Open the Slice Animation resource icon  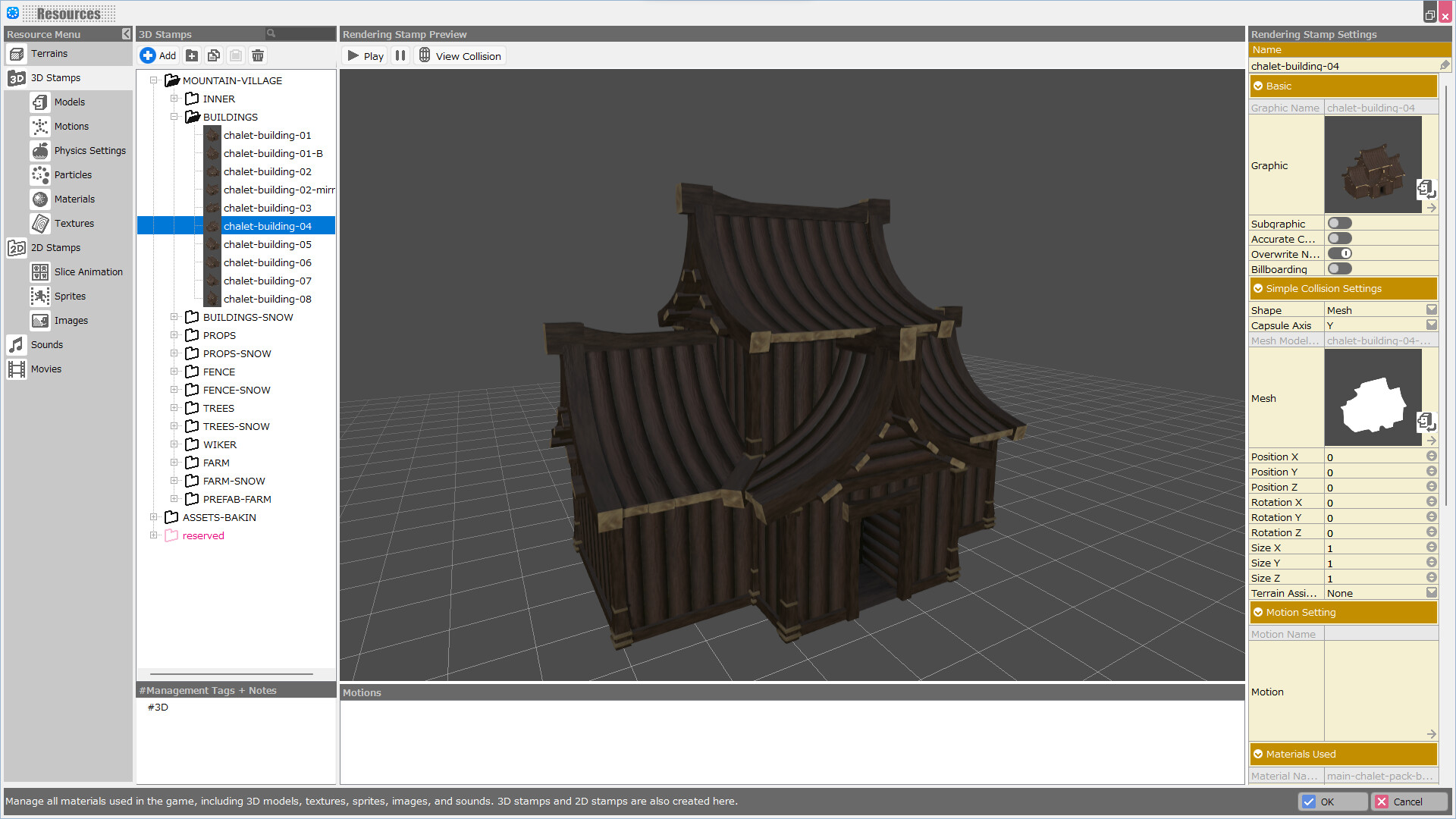(x=40, y=271)
